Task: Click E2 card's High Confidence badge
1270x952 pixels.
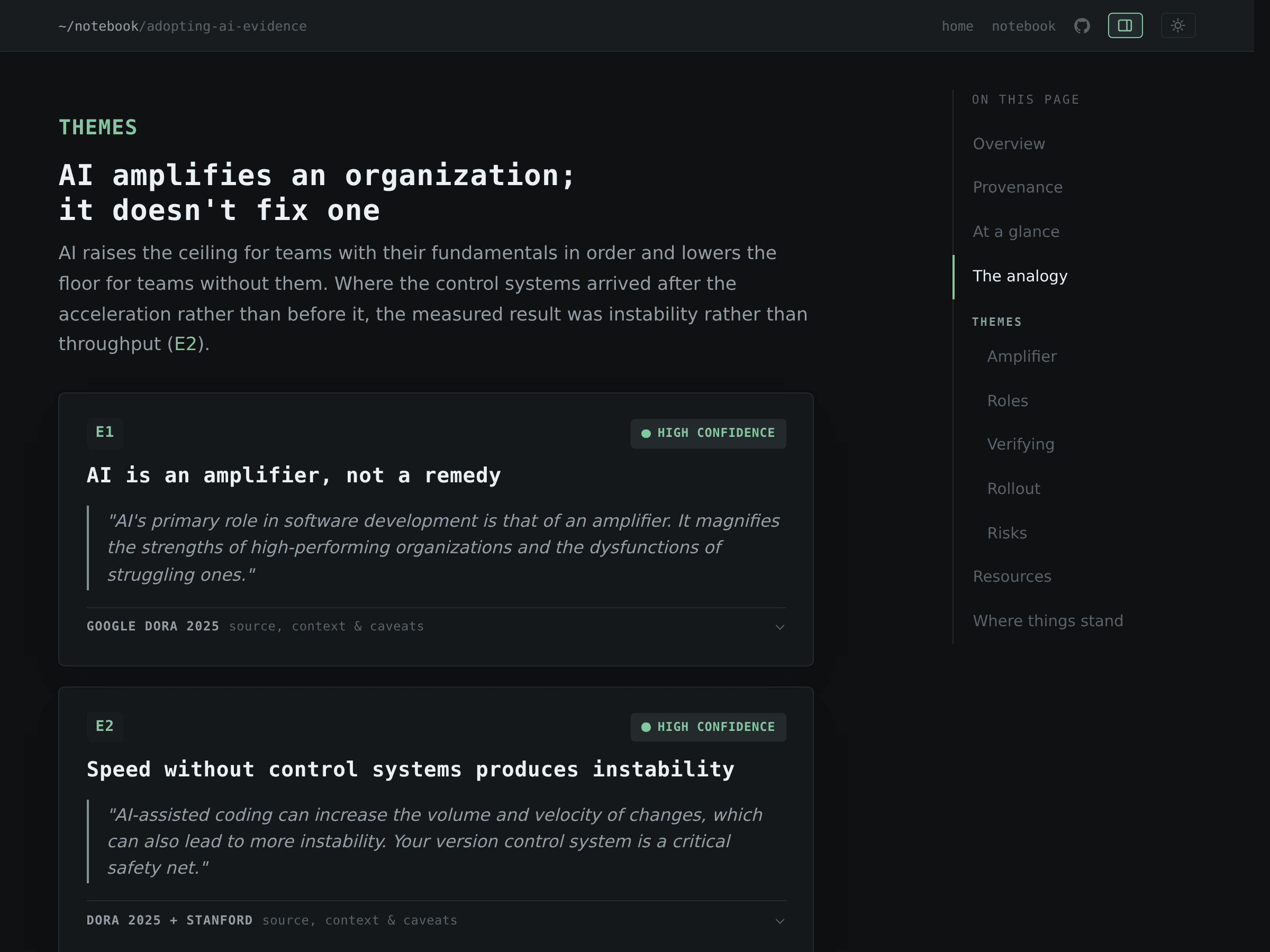Action: [x=708, y=727]
